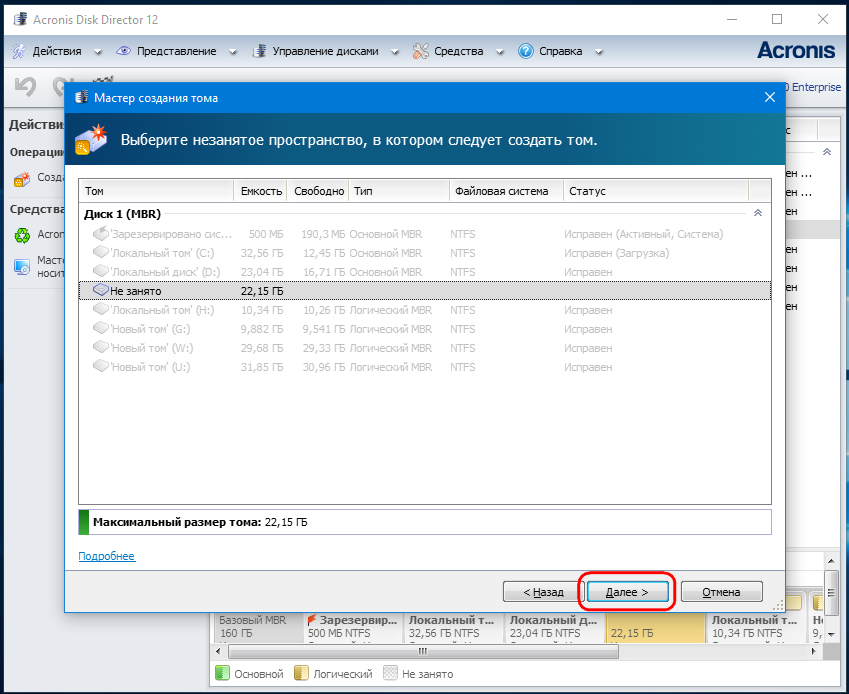Click the disk icon beside 'Не занято' row
The width and height of the screenshot is (849, 694).
tap(99, 290)
